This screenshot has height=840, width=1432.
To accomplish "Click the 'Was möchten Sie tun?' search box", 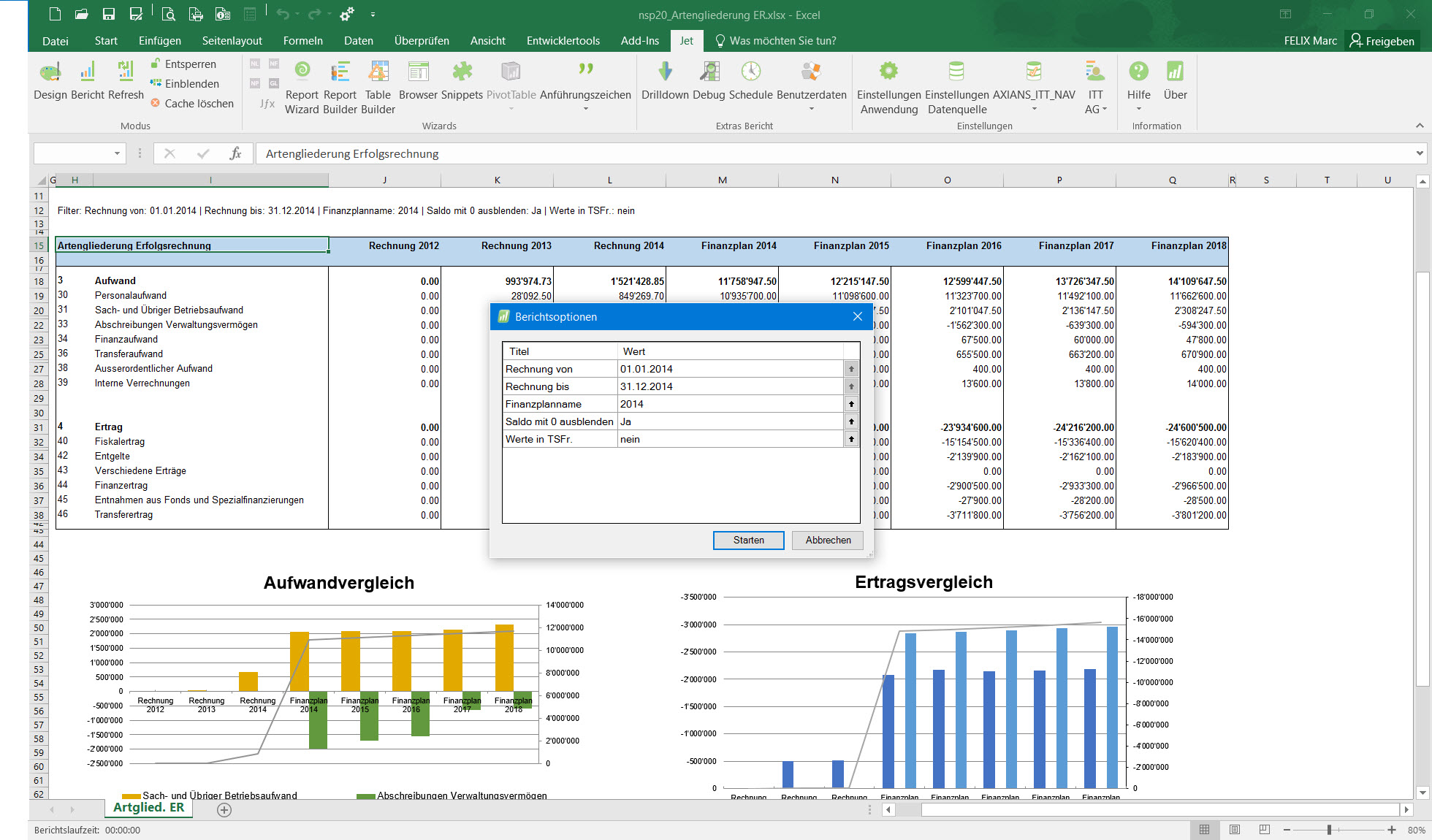I will click(x=776, y=41).
